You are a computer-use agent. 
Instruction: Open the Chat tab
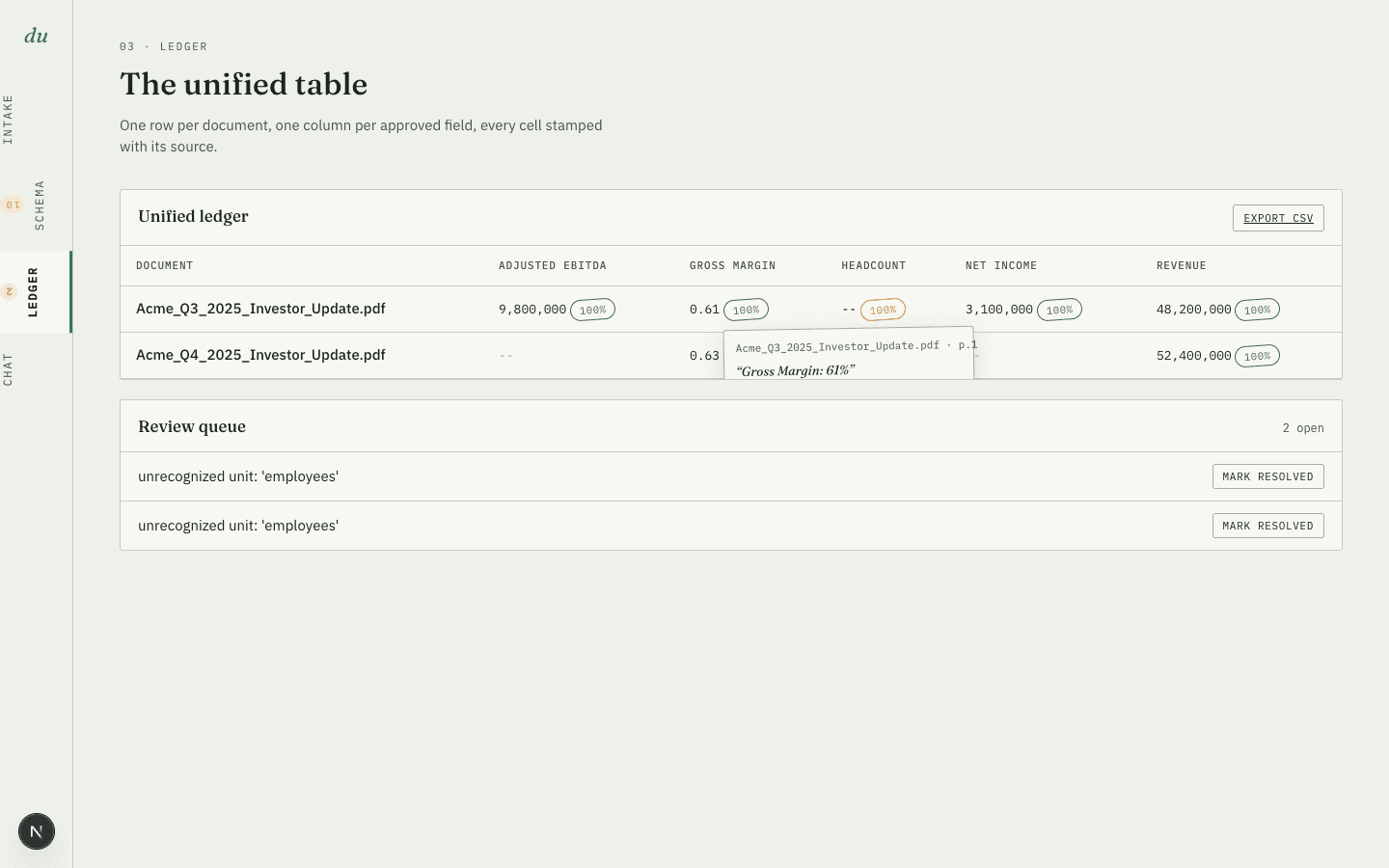(x=9, y=369)
